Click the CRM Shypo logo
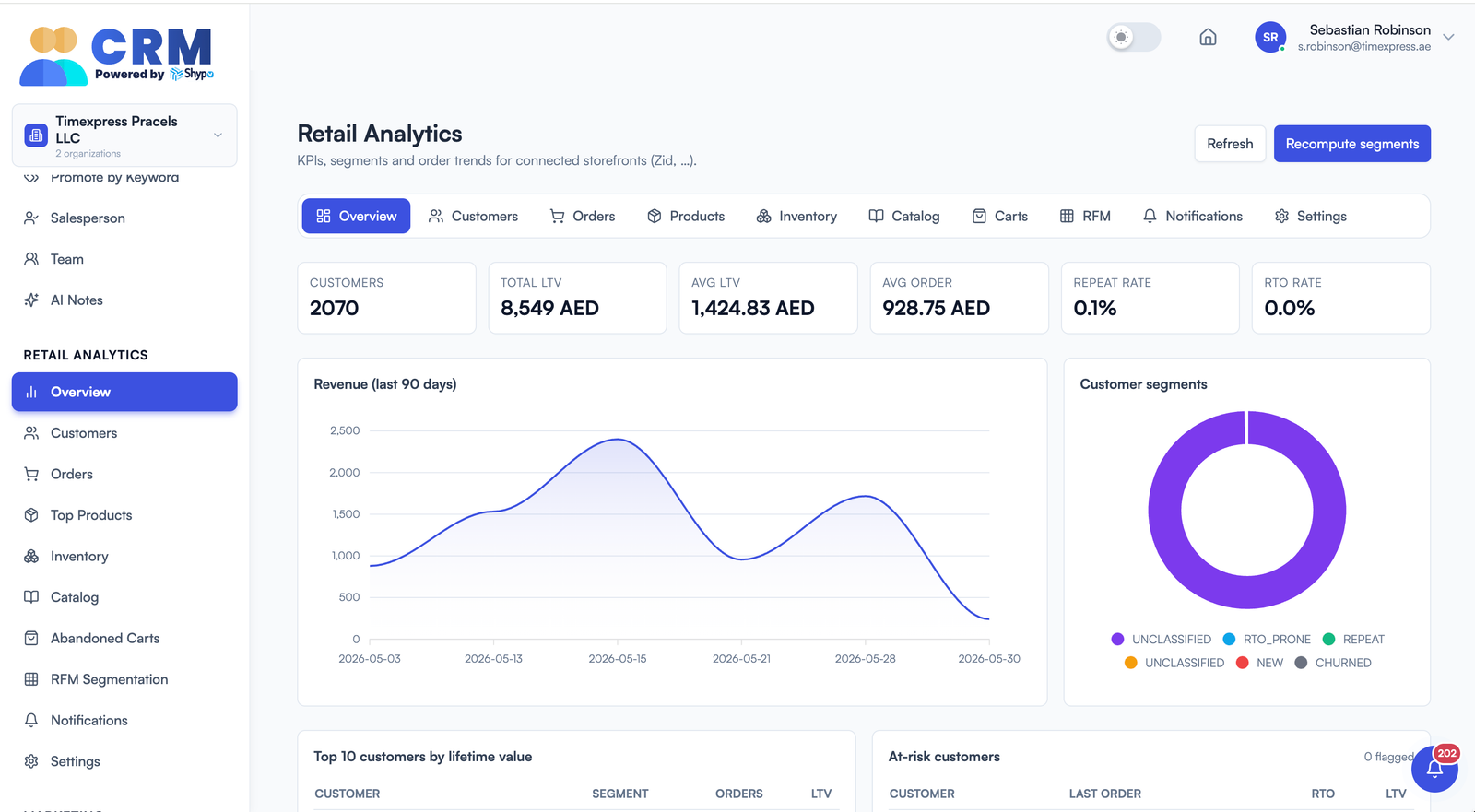Viewport: 1475px width, 812px height. click(x=117, y=55)
